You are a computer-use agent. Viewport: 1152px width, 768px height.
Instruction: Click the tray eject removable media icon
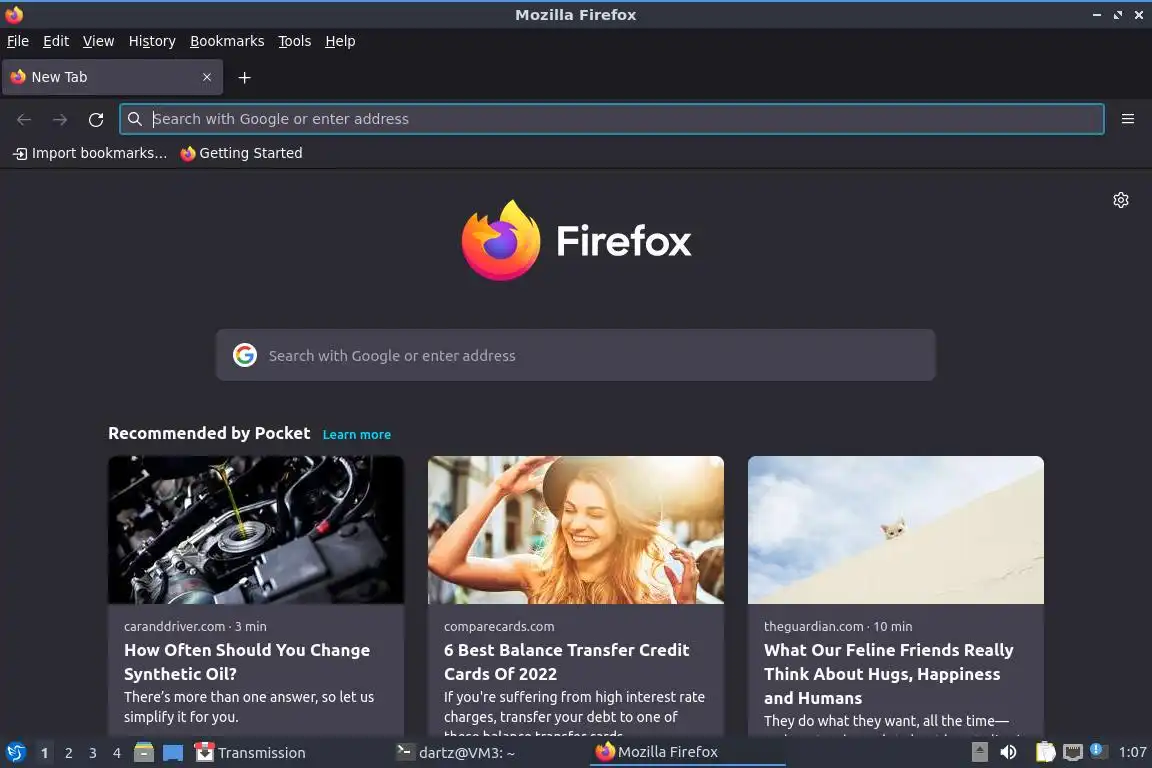(979, 752)
